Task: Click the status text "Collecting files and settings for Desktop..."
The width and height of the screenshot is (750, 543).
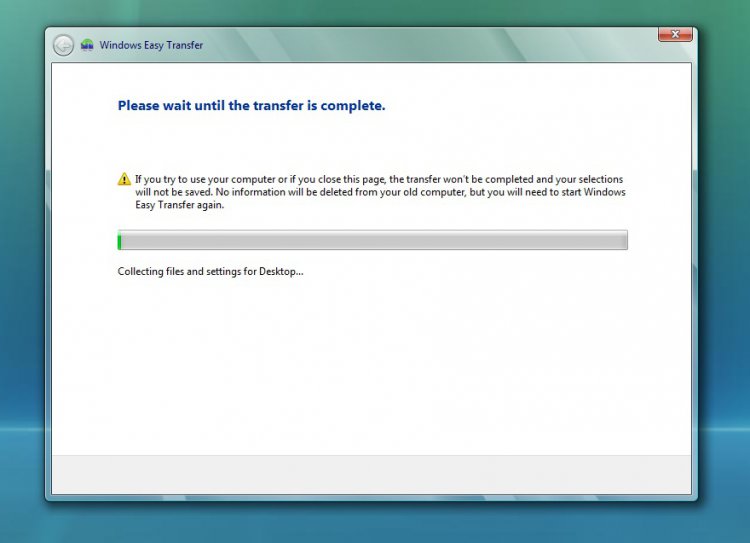Action: (210, 271)
